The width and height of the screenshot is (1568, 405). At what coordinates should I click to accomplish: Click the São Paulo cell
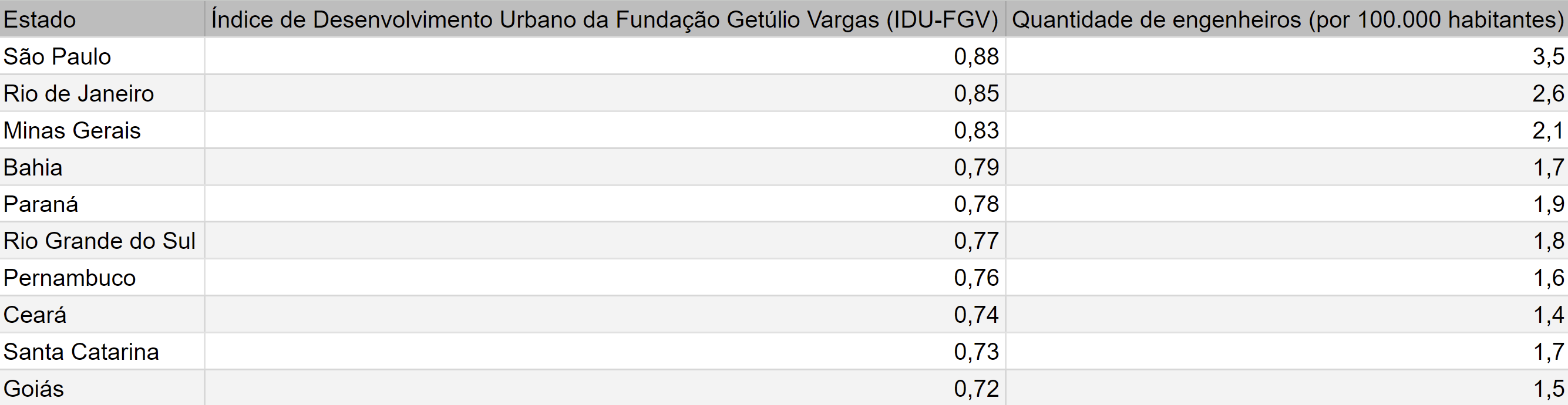pyautogui.click(x=102, y=56)
